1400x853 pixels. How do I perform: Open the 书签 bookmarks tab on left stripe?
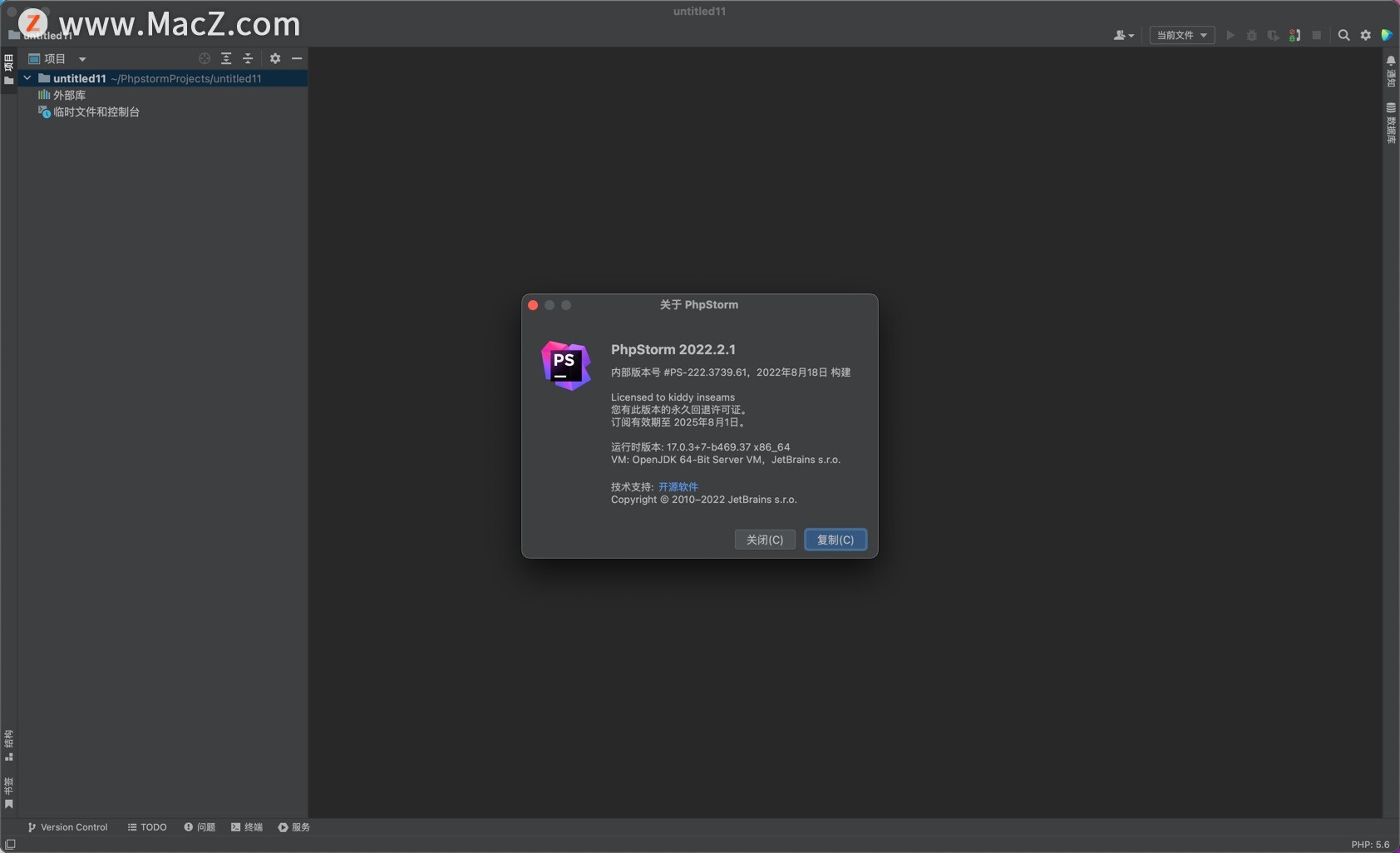point(8,793)
